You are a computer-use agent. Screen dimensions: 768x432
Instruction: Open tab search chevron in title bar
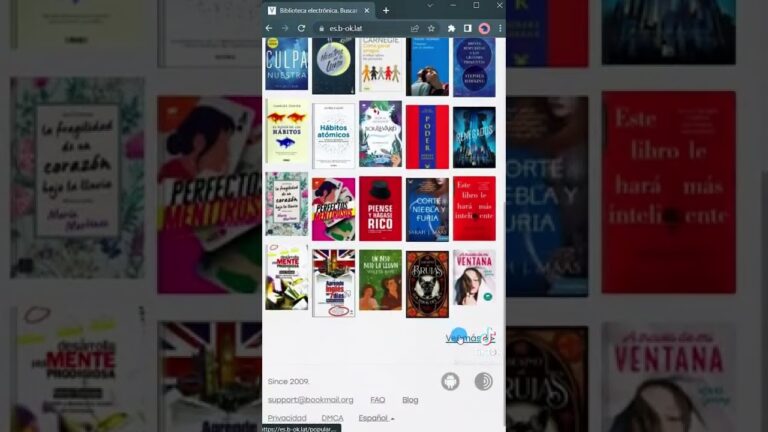[x=430, y=5]
